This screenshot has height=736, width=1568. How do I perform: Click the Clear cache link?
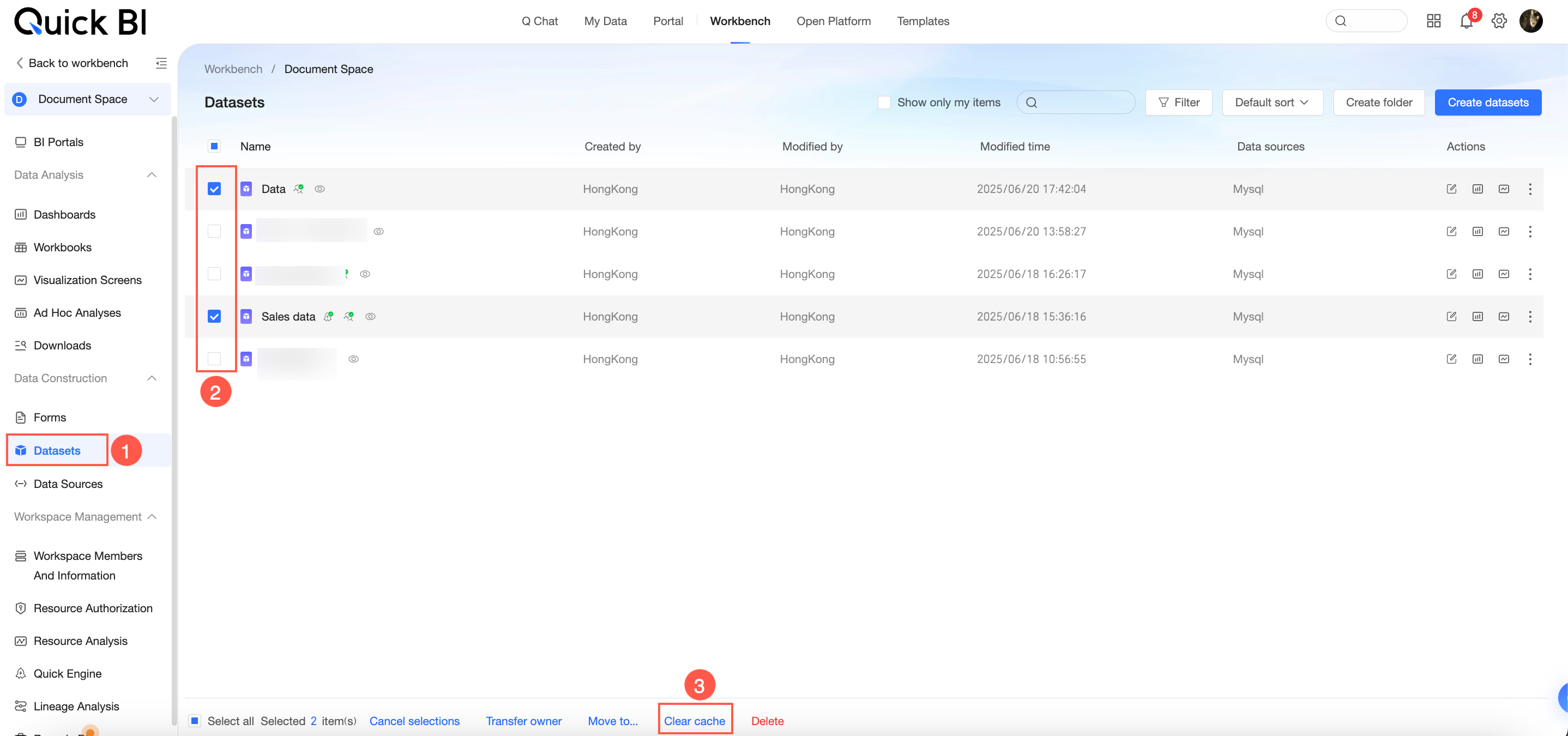coord(694,721)
